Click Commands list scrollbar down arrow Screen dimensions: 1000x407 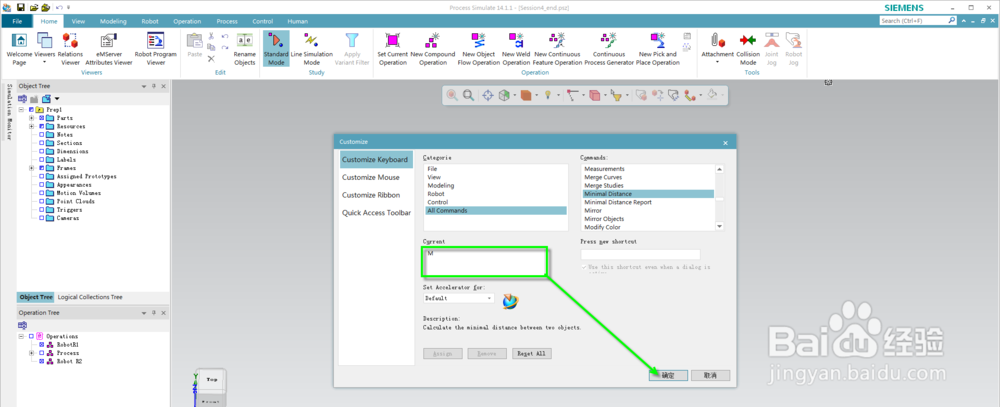pos(719,226)
